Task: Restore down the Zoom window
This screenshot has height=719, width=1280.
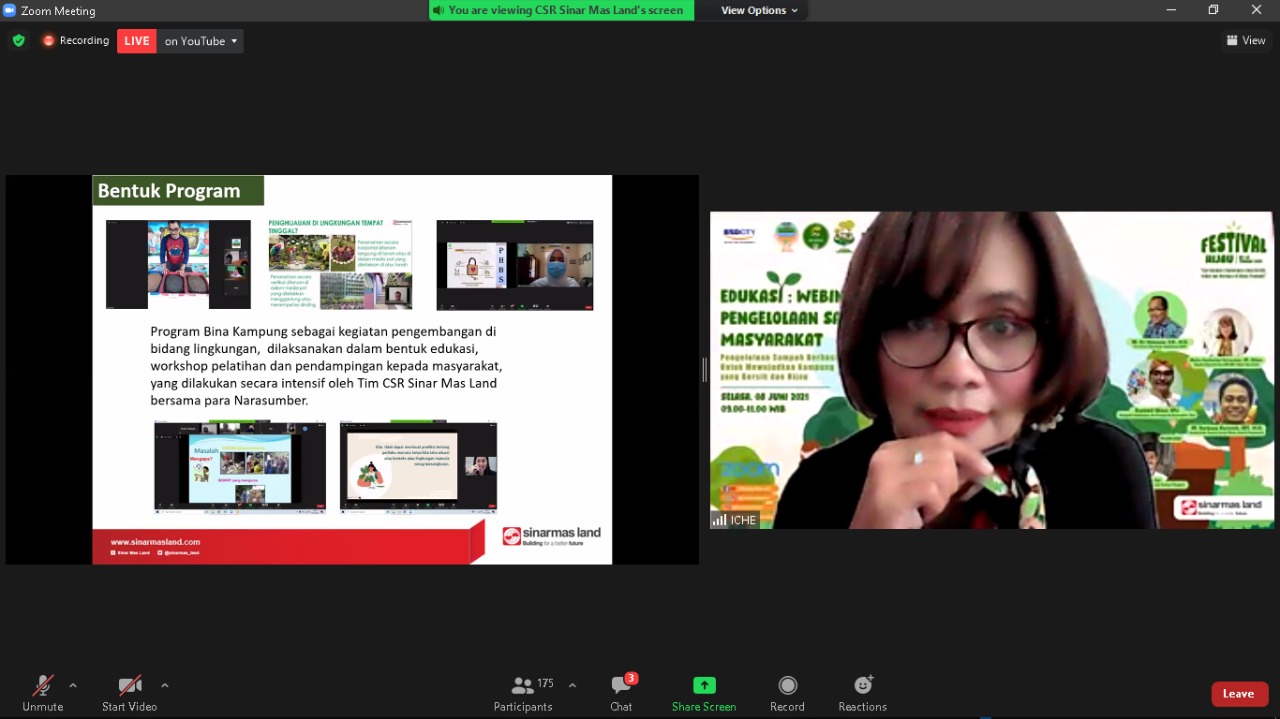Action: tap(1213, 10)
